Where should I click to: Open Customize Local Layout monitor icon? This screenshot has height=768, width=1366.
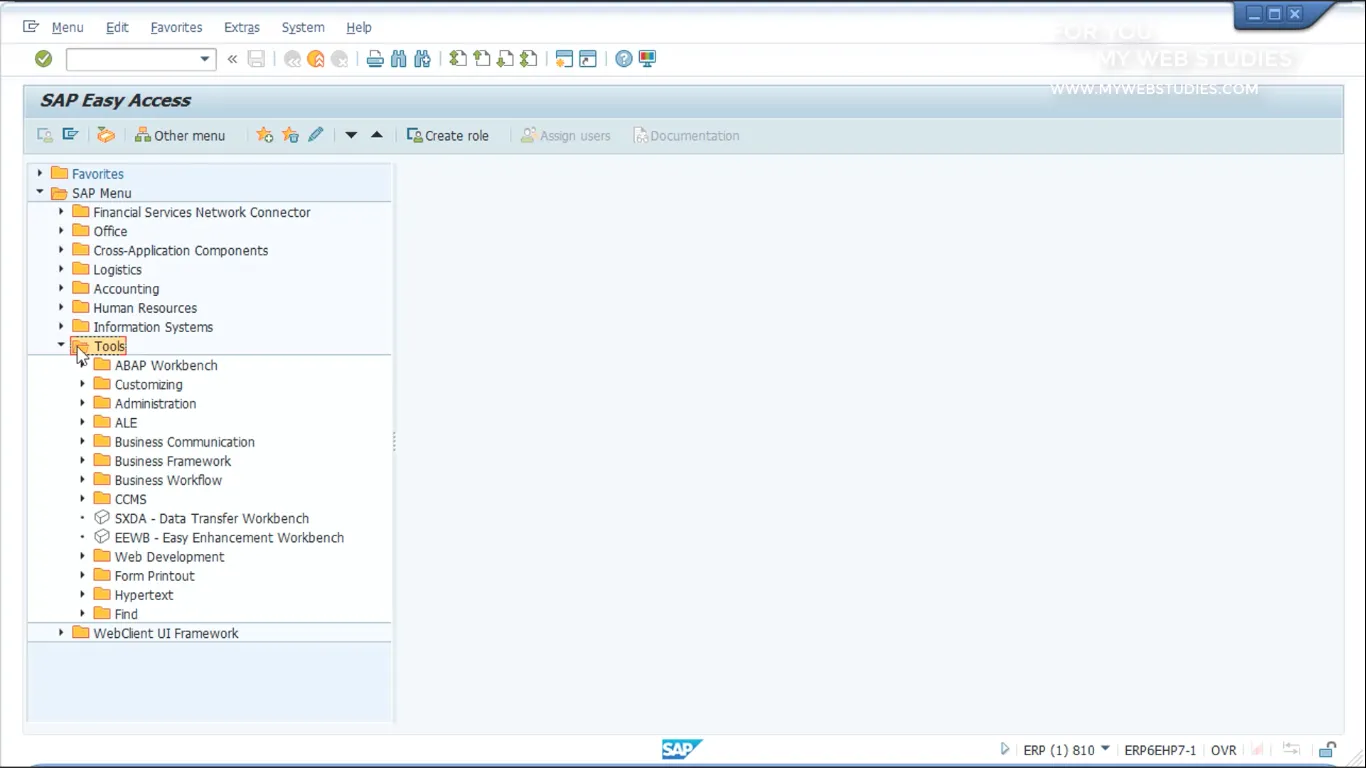pyautogui.click(x=647, y=59)
